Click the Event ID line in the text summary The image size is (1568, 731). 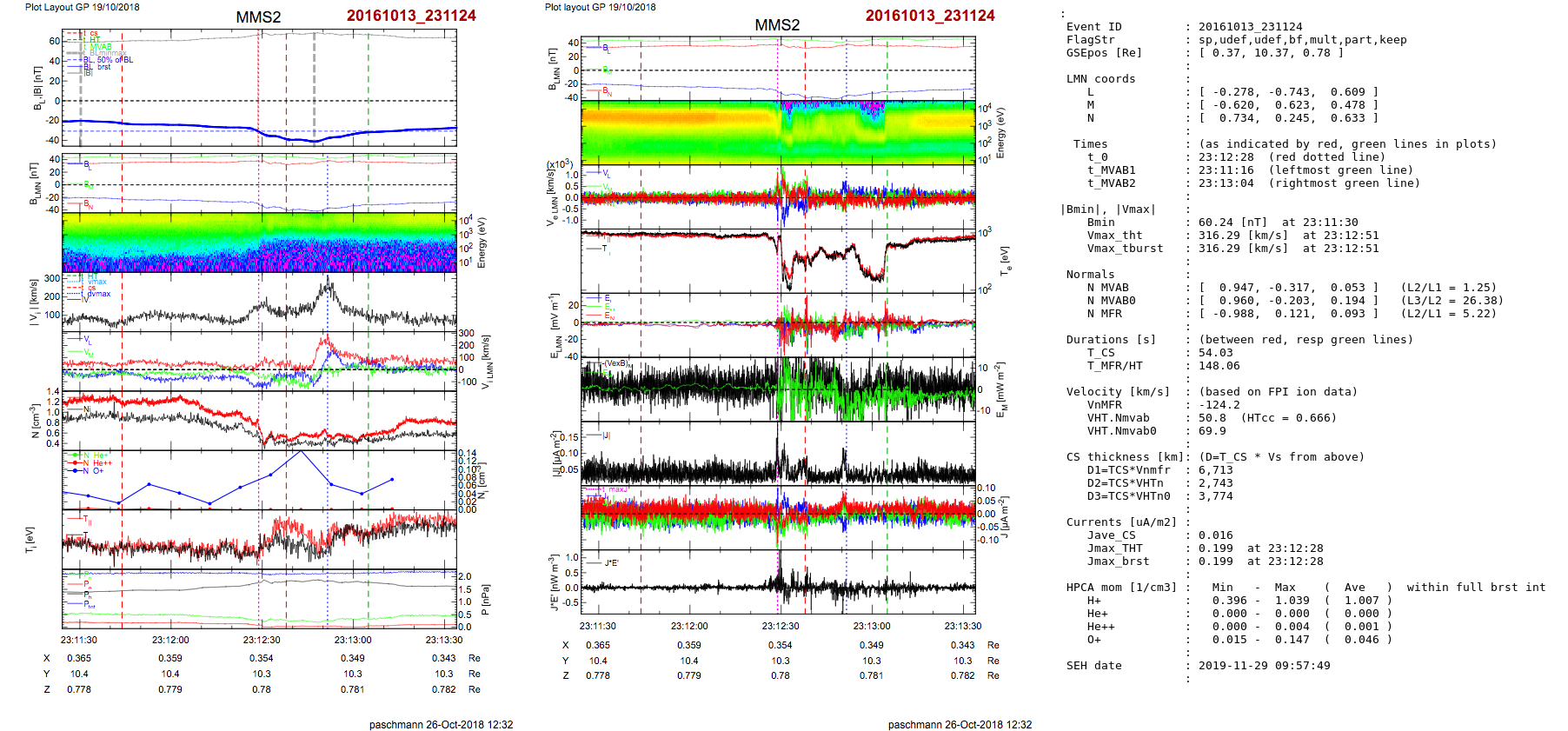(x=1093, y=27)
